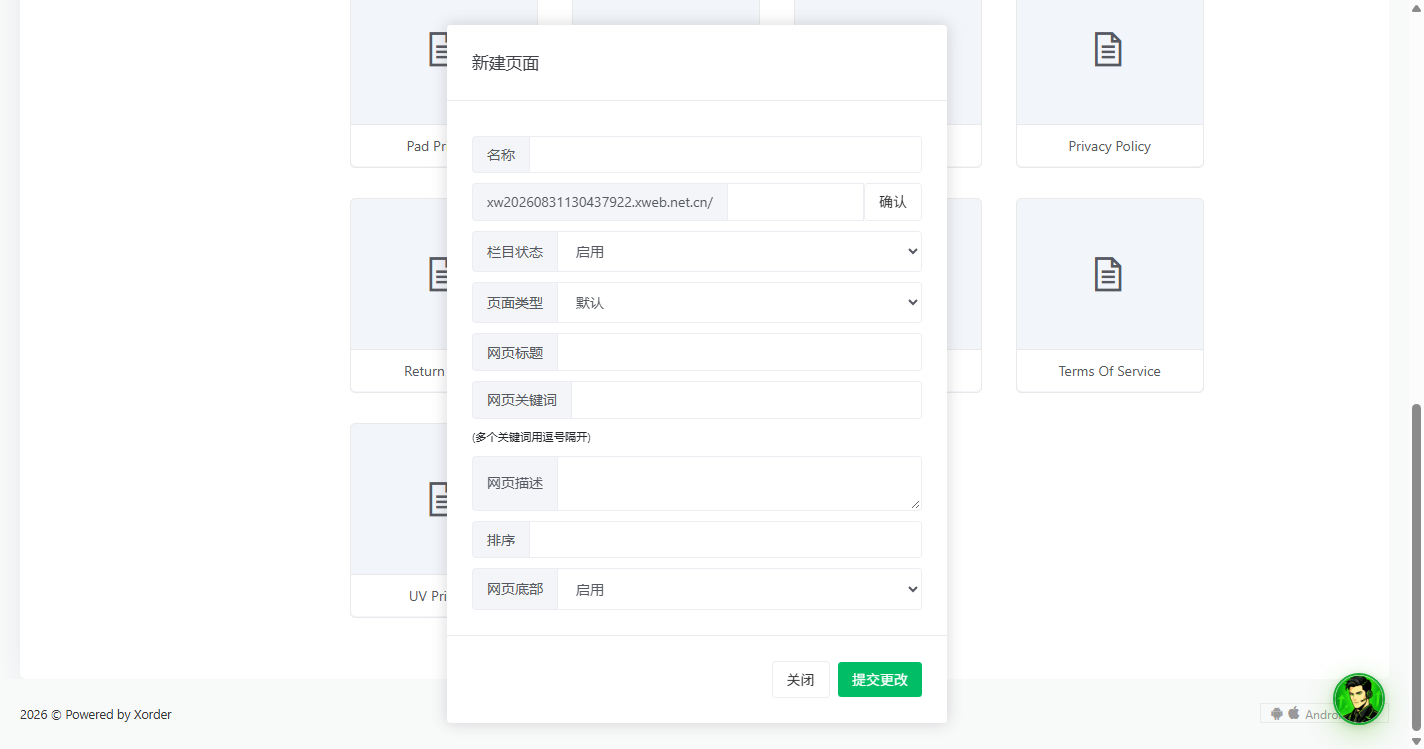The image size is (1424, 749).
Task: Click the Privacy Policy document icon
Action: coord(1108,50)
